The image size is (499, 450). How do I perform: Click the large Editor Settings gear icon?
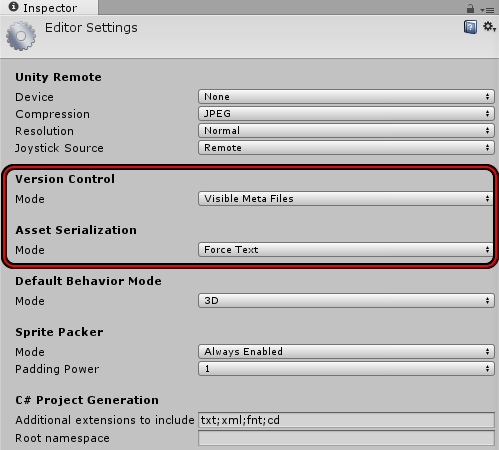[21, 36]
